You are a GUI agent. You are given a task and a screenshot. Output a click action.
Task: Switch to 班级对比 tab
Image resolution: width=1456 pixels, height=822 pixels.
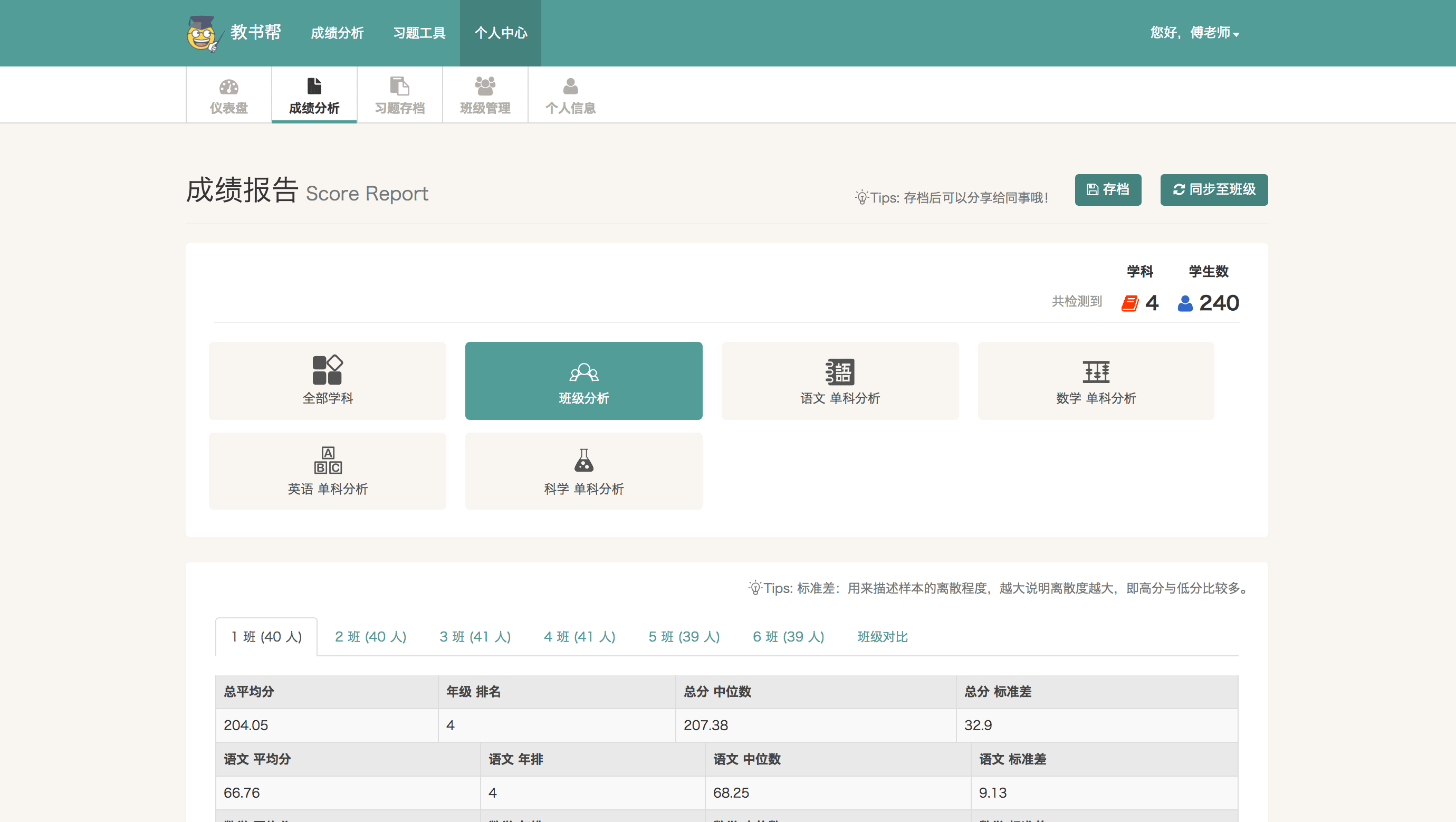tap(882, 637)
